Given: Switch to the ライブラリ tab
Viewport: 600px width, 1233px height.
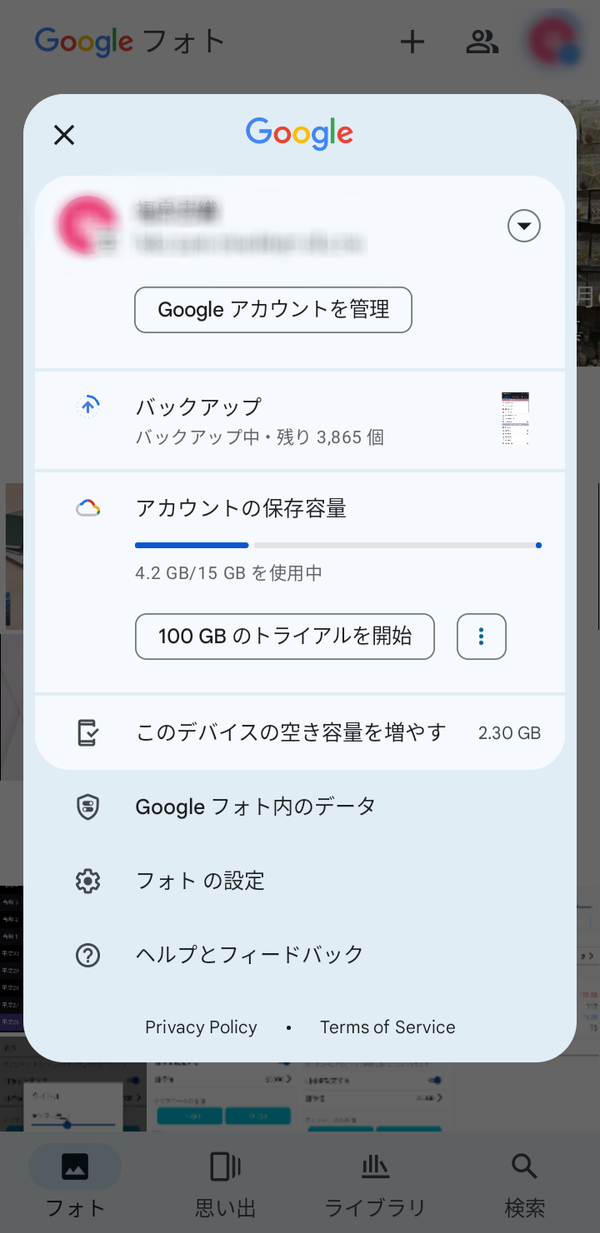Looking at the screenshot, I should [375, 1186].
